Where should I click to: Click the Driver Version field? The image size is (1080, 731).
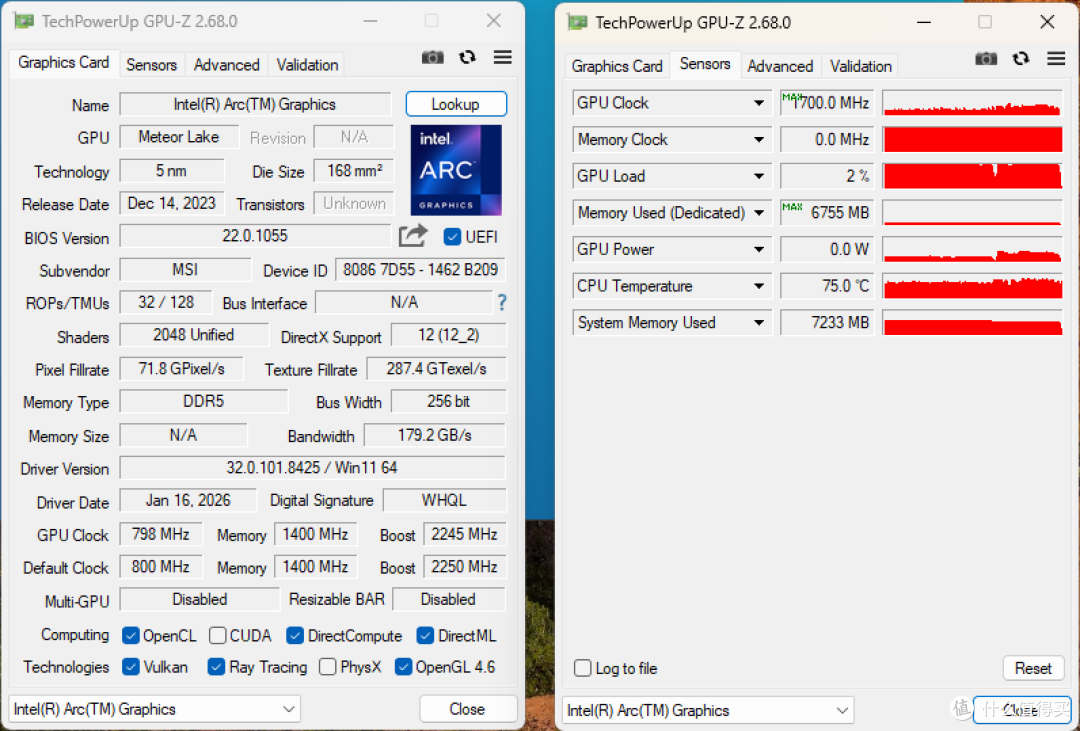[313, 468]
